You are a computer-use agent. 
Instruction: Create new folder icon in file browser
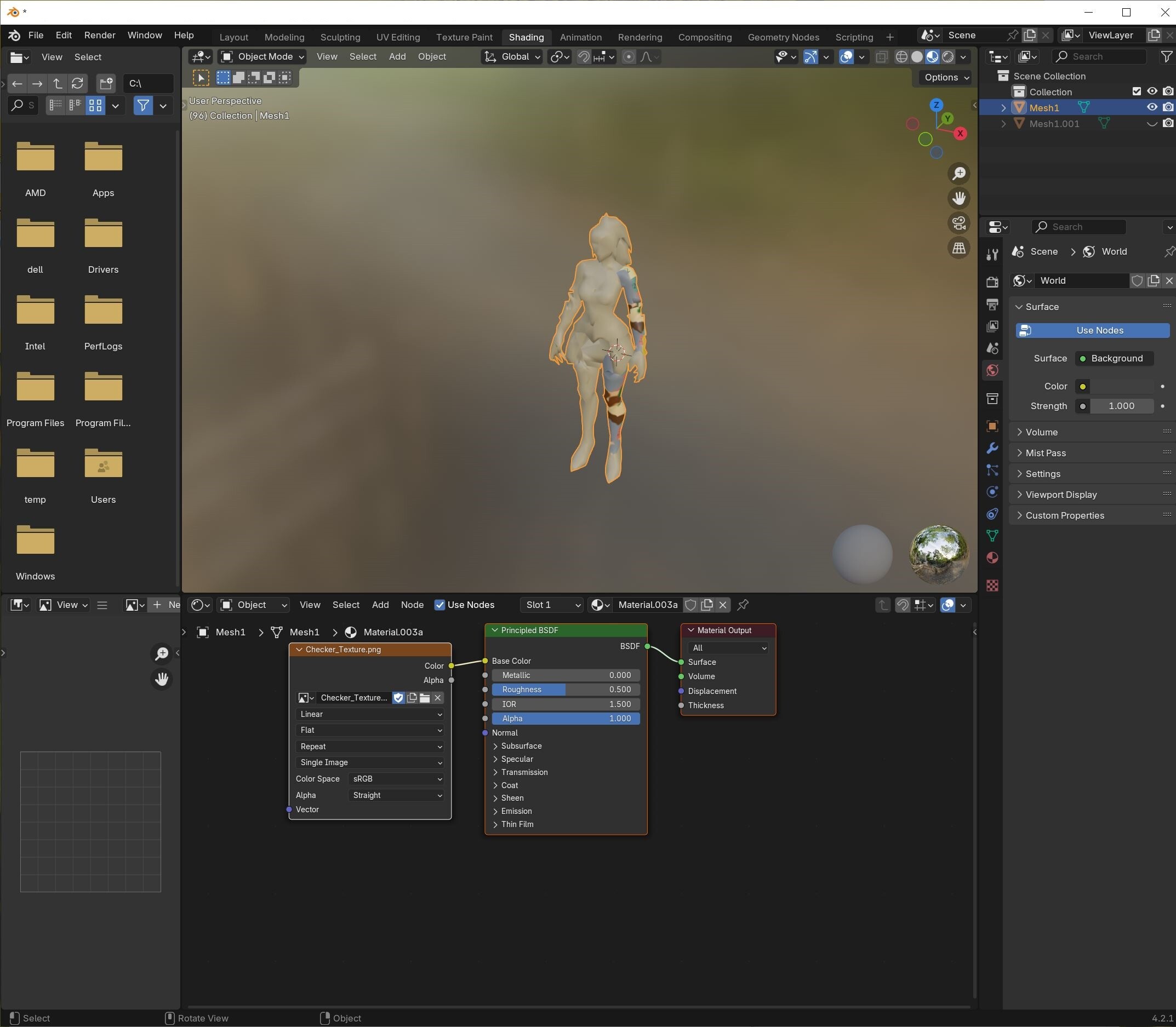106,84
